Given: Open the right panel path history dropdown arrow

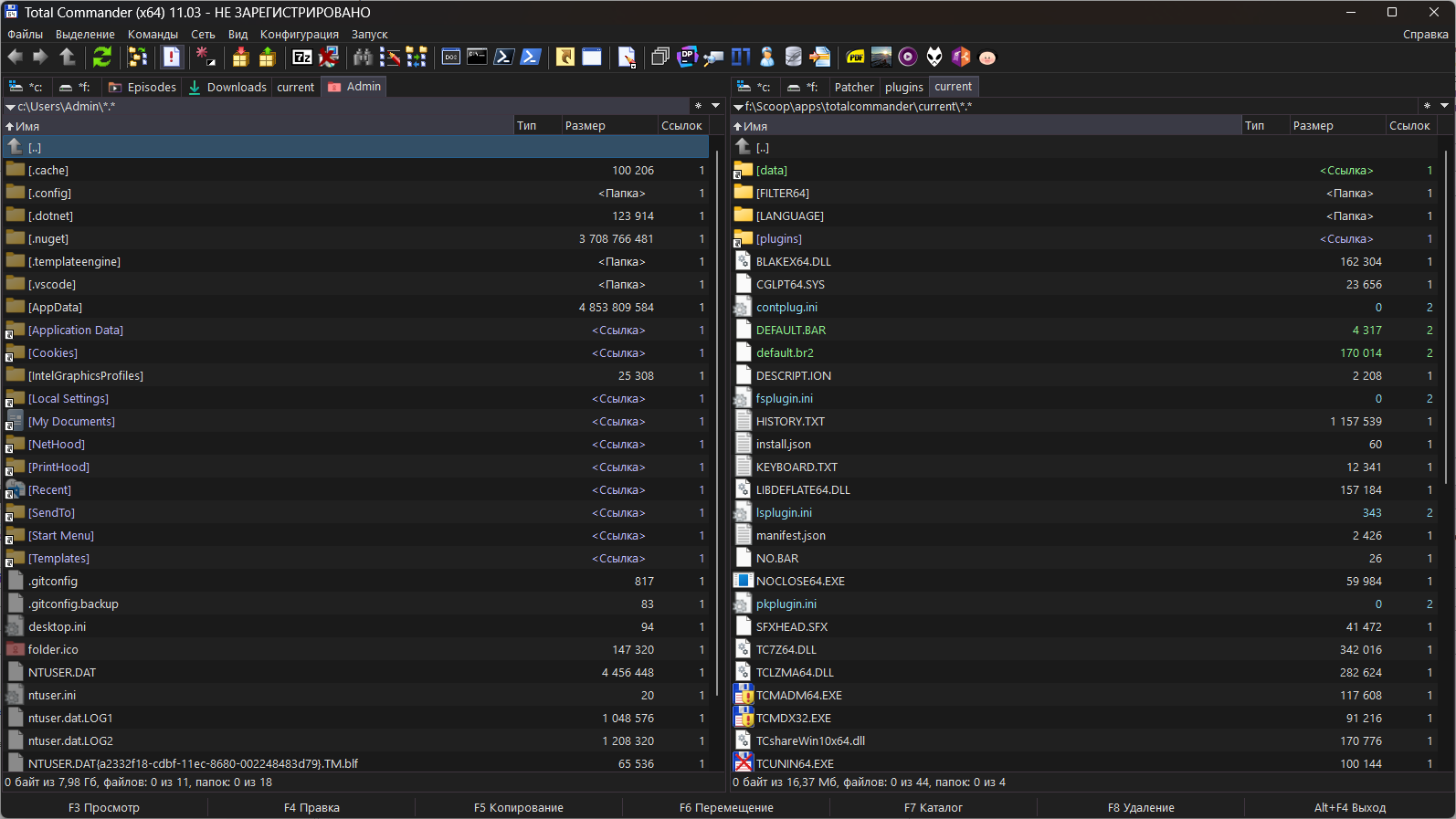Looking at the screenshot, I should pos(1445,106).
